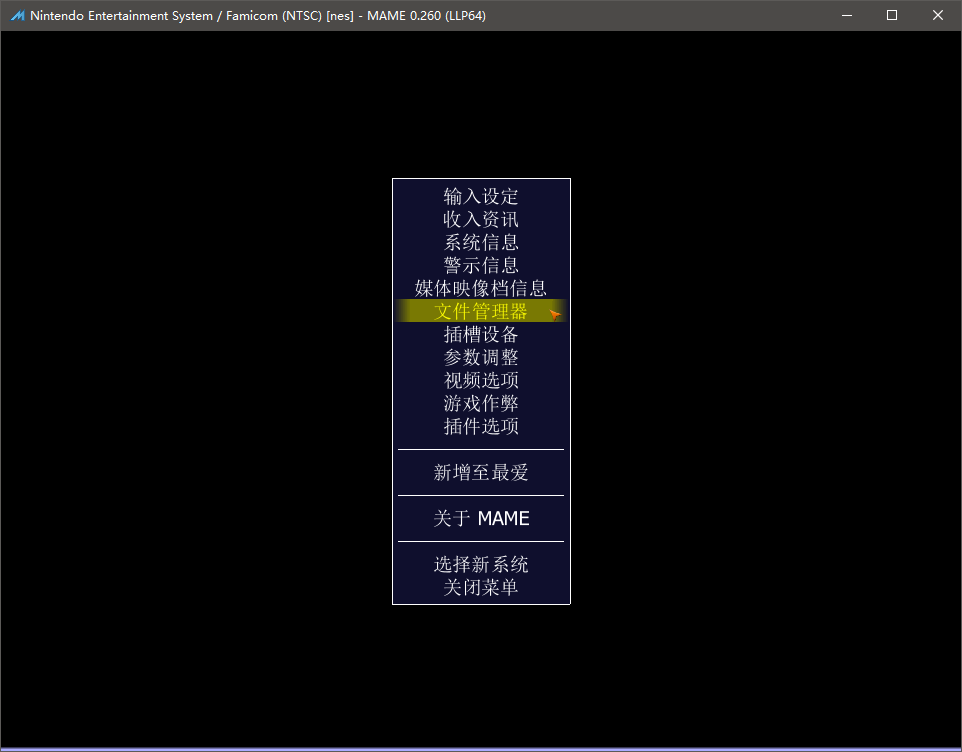Screen dimensions: 962x752
Task: Open 媒体映像档信息 entry
Action: [481, 288]
